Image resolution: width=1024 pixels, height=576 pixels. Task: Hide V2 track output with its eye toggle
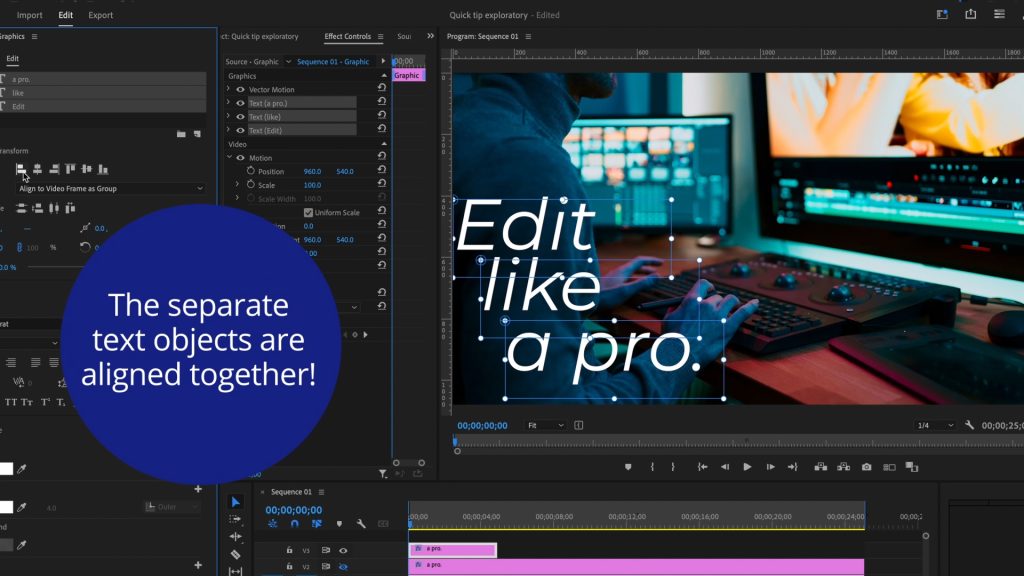[344, 567]
